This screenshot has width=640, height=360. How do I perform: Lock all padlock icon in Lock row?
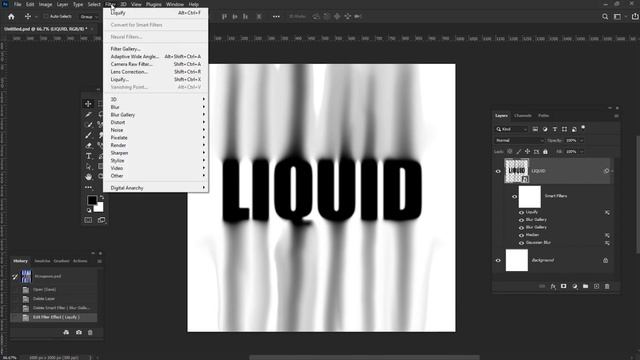[x=545, y=151]
